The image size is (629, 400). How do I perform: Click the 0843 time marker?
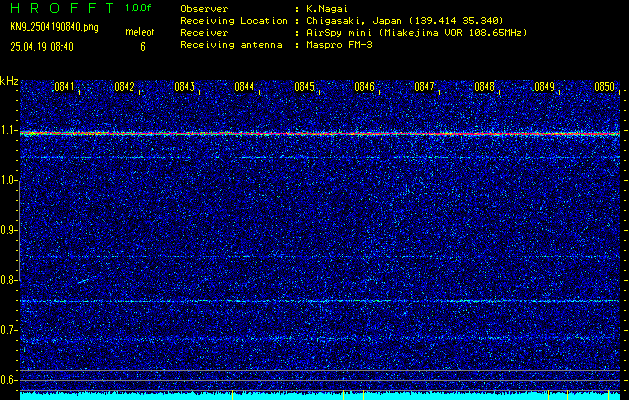(185, 87)
